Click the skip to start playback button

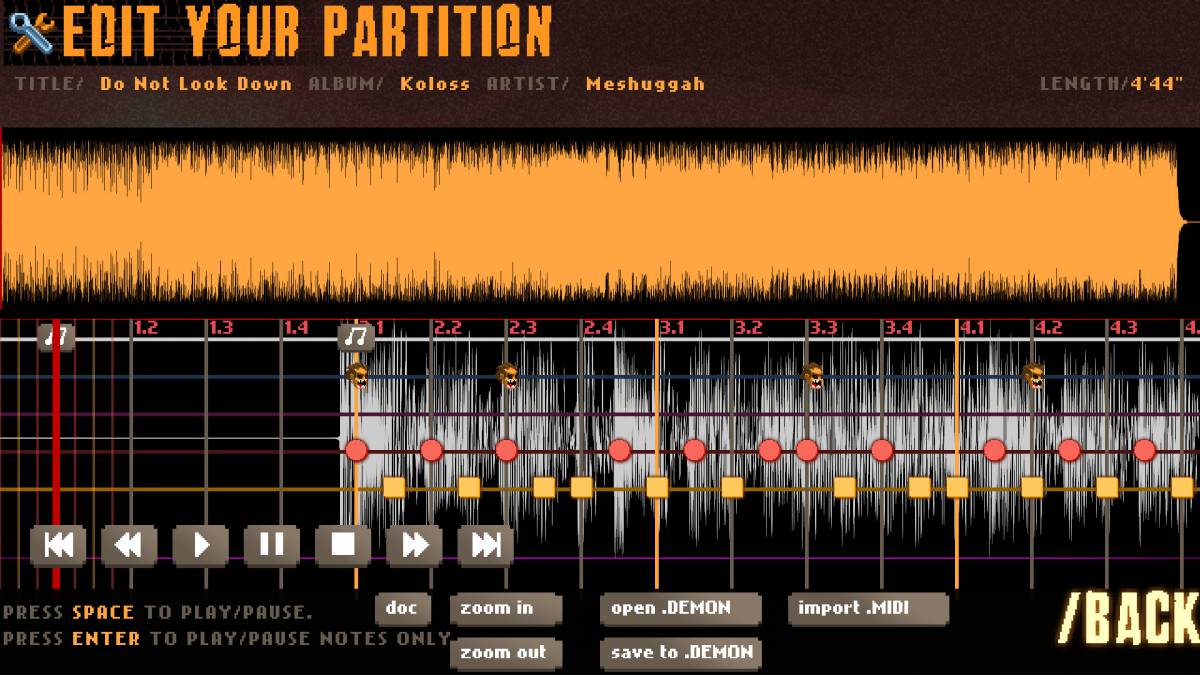pyautogui.click(x=58, y=545)
